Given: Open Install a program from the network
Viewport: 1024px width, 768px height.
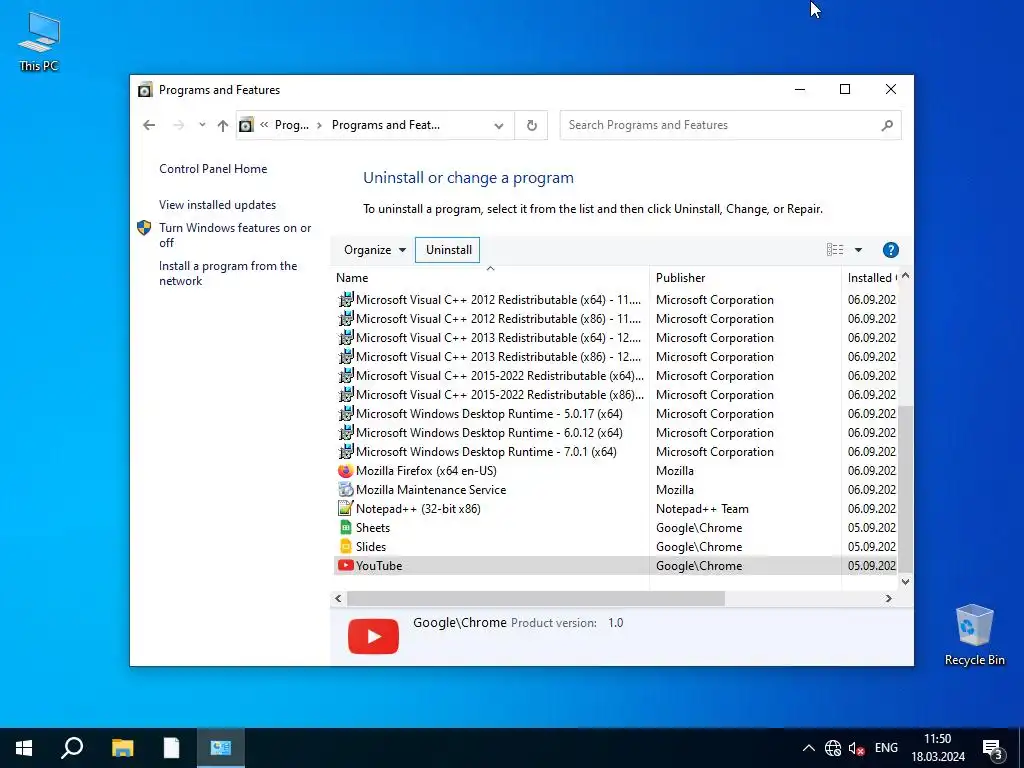Looking at the screenshot, I should 228,274.
